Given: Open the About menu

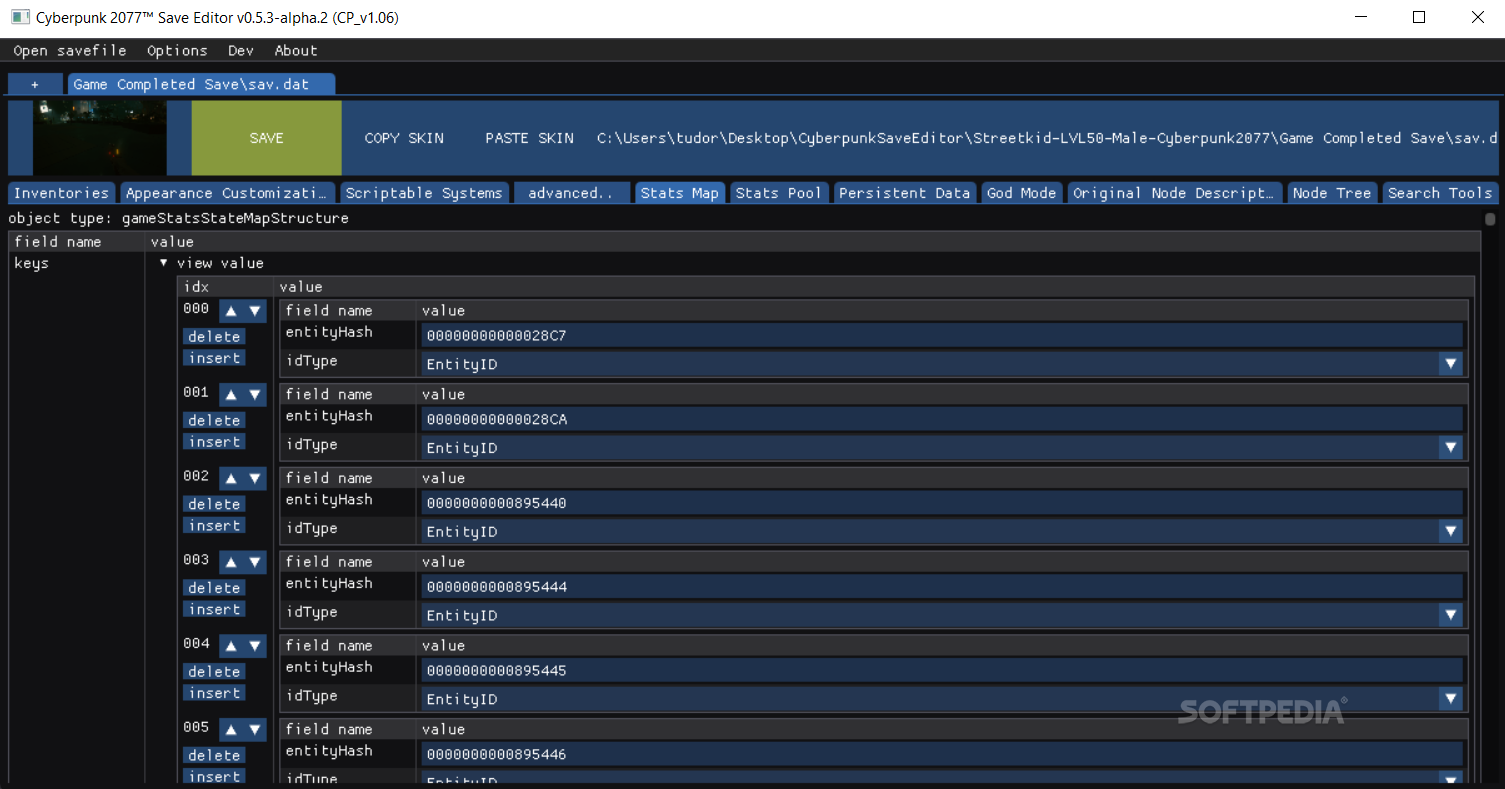Looking at the screenshot, I should click(x=296, y=50).
